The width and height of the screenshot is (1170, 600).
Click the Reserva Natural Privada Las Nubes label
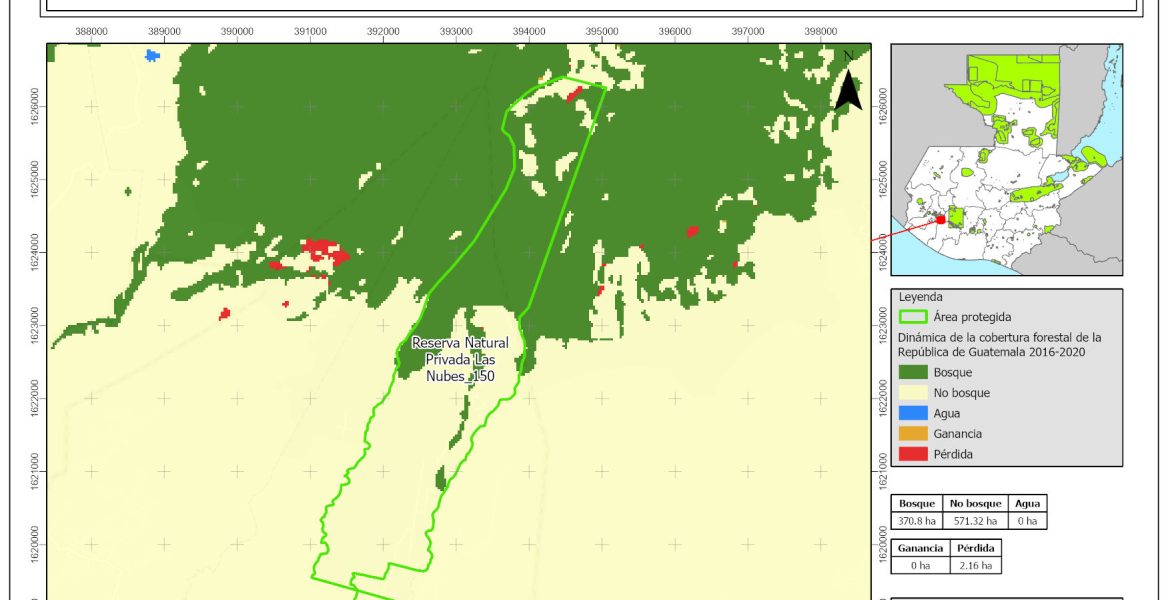[x=460, y=359]
